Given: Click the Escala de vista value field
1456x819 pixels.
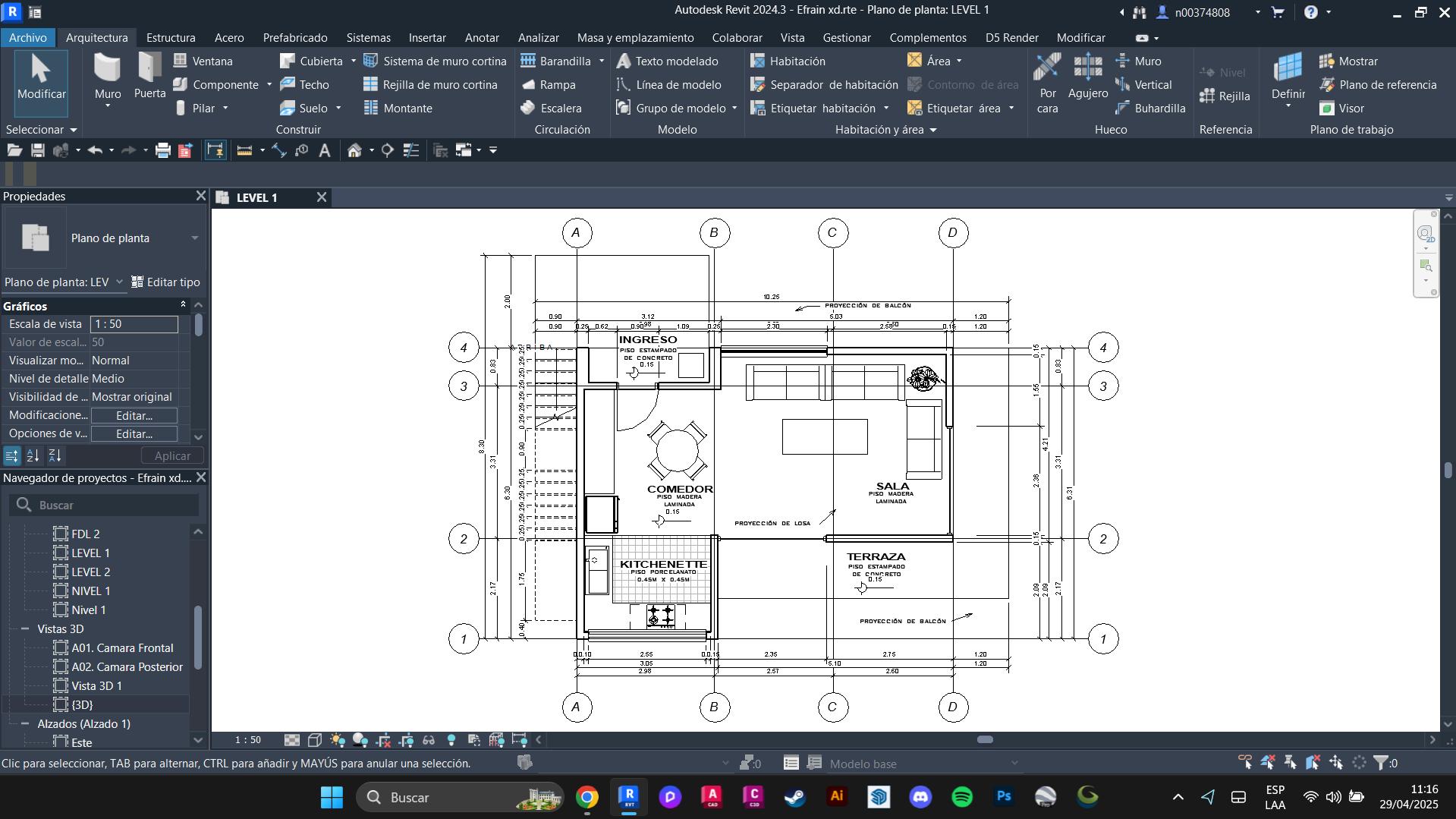Looking at the screenshot, I should click(x=134, y=324).
